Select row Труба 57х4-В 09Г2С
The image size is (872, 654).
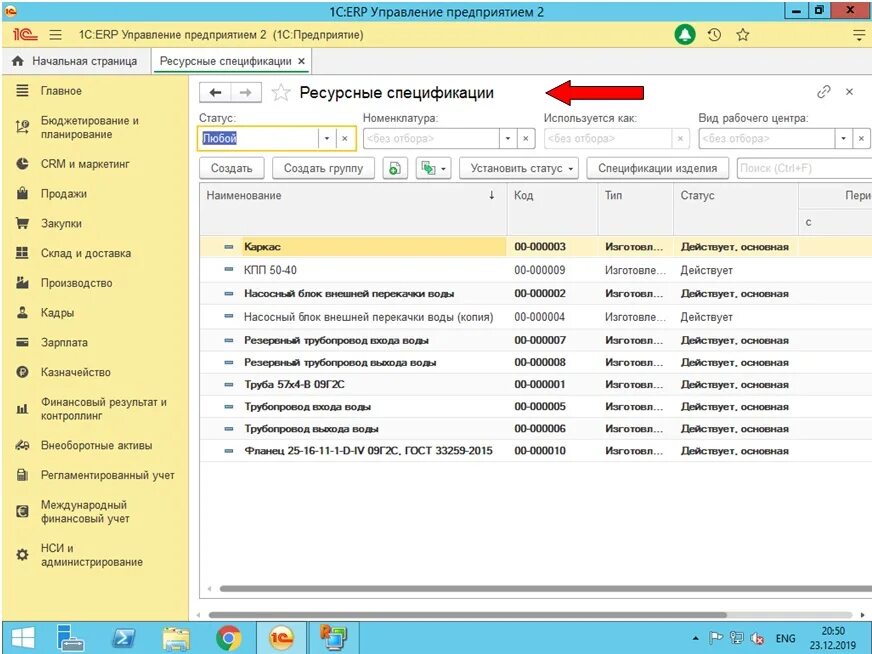pos(536,385)
